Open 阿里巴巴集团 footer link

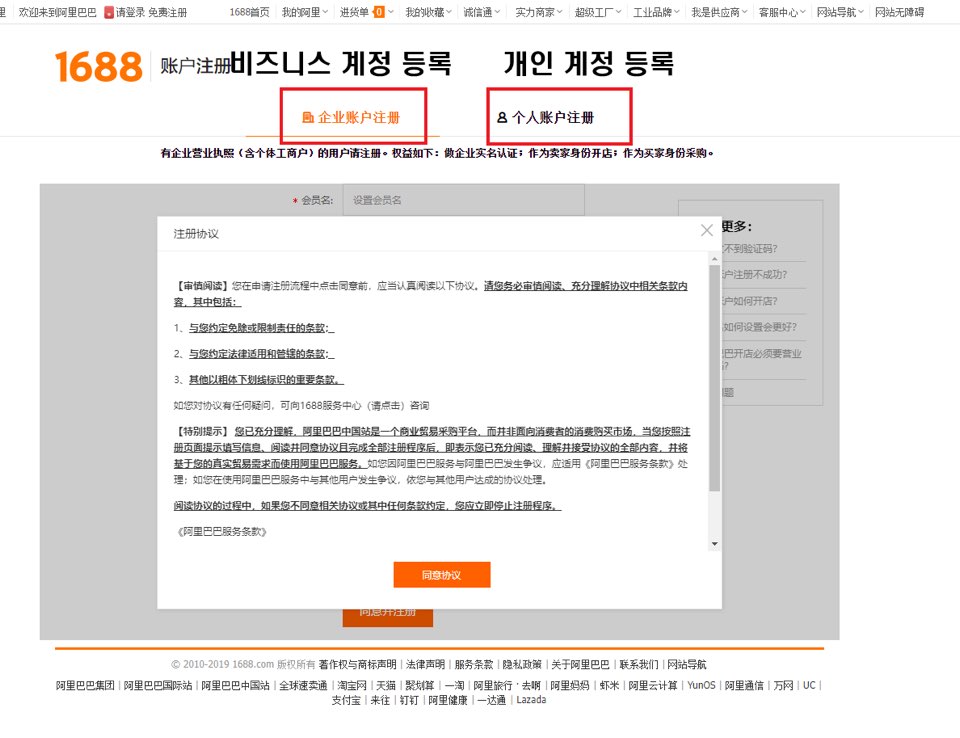click(85, 685)
